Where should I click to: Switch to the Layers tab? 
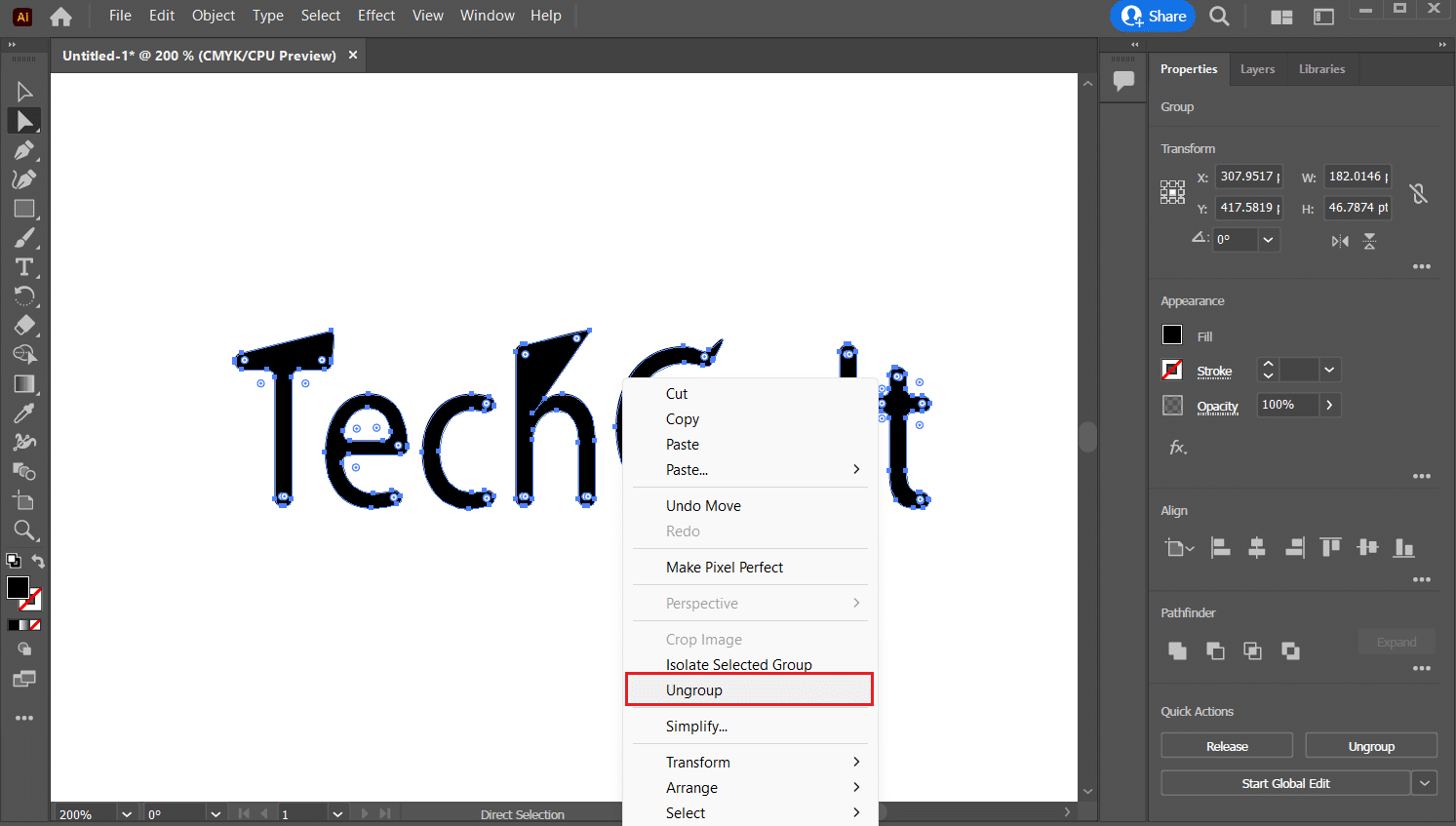pyautogui.click(x=1257, y=68)
